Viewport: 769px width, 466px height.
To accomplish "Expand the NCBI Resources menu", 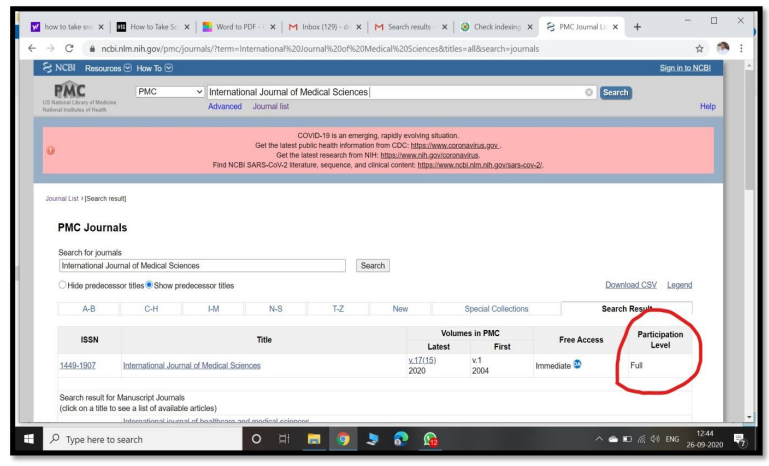I will [x=108, y=68].
